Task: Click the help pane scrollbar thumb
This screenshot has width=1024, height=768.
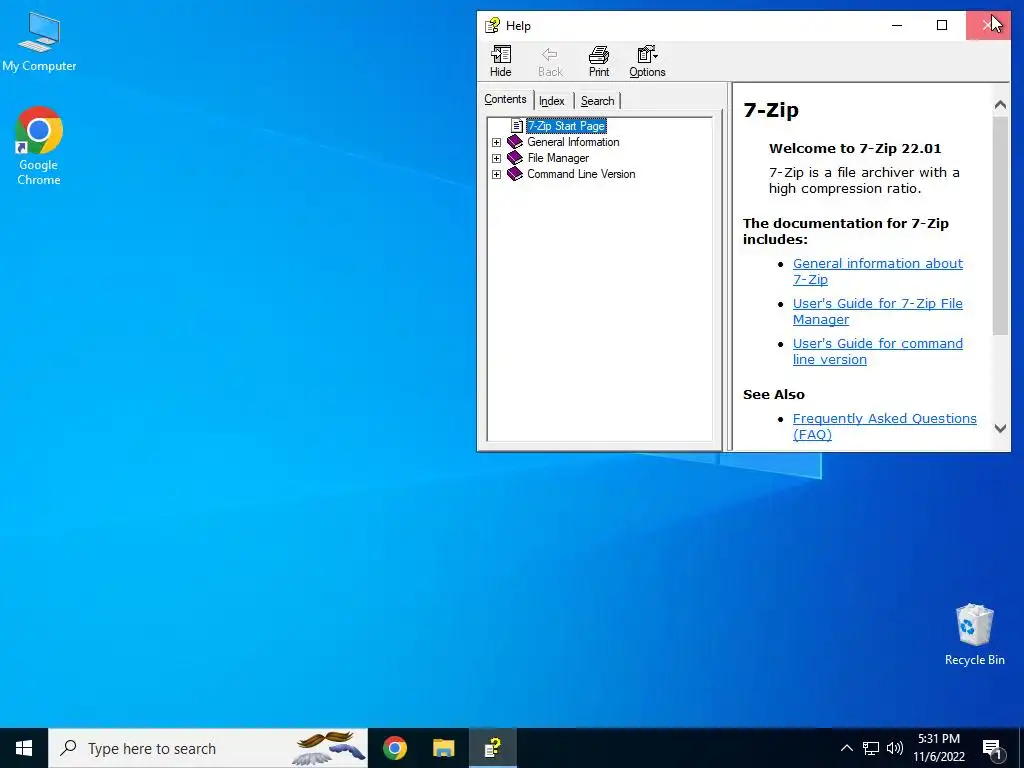Action: click(1000, 225)
